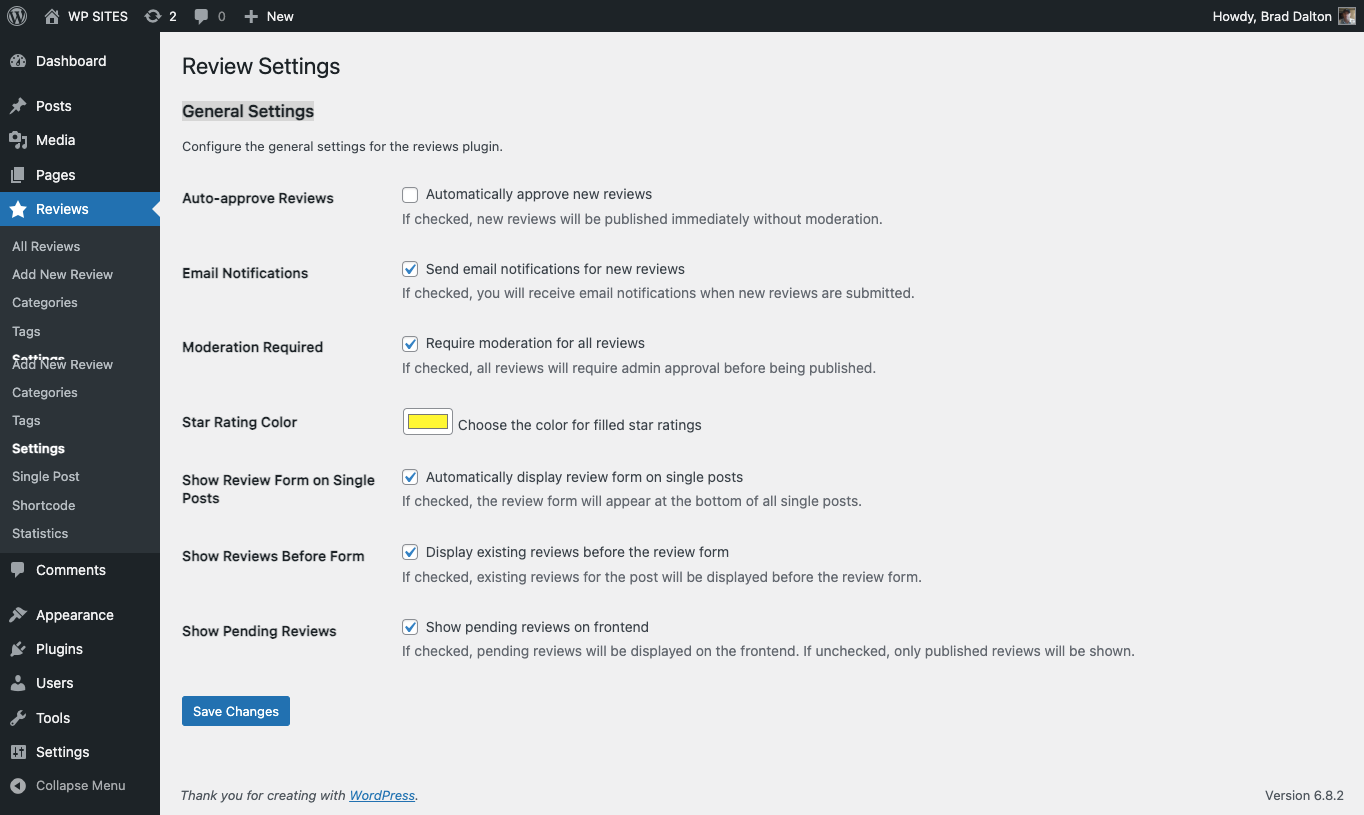Go to All Reviews submenu item
Viewport: 1364px width, 815px height.
pyautogui.click(x=46, y=246)
